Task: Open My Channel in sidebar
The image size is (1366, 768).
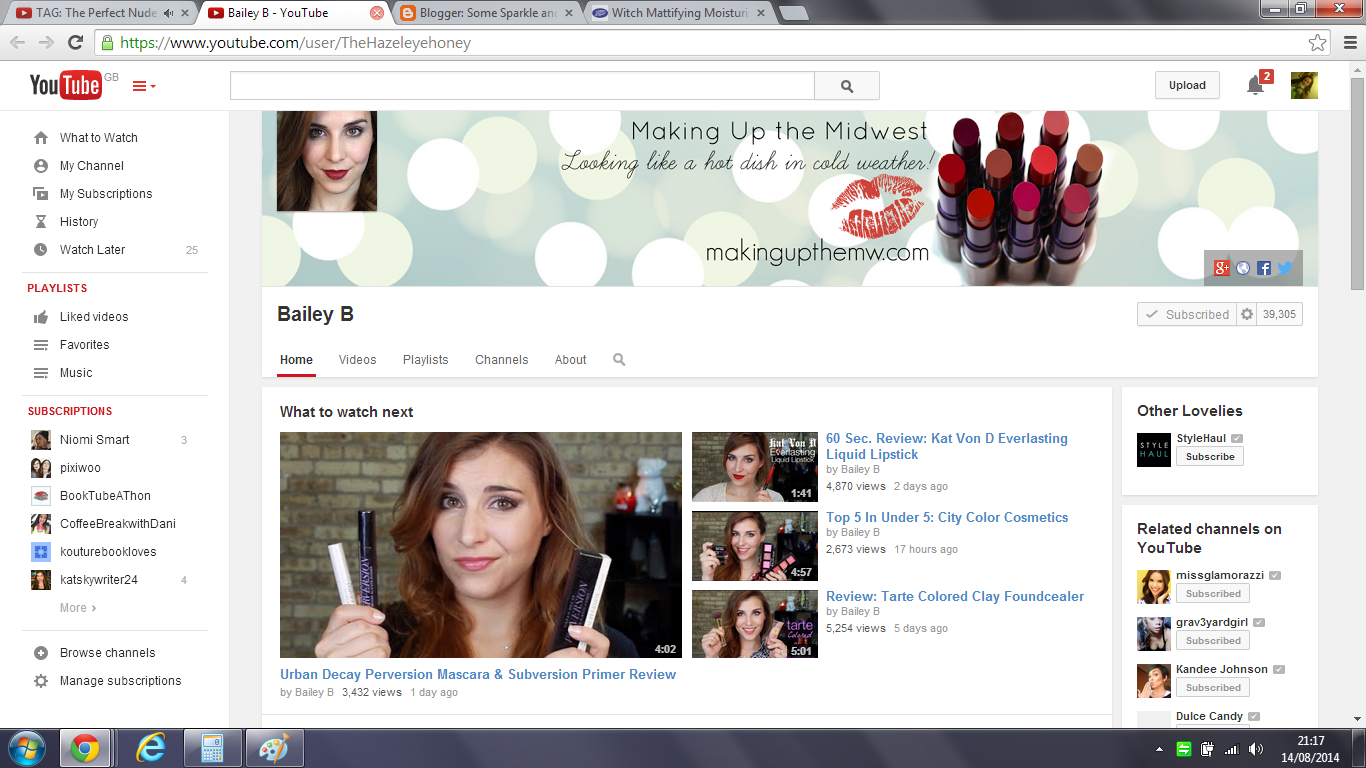Action: pyautogui.click(x=92, y=166)
